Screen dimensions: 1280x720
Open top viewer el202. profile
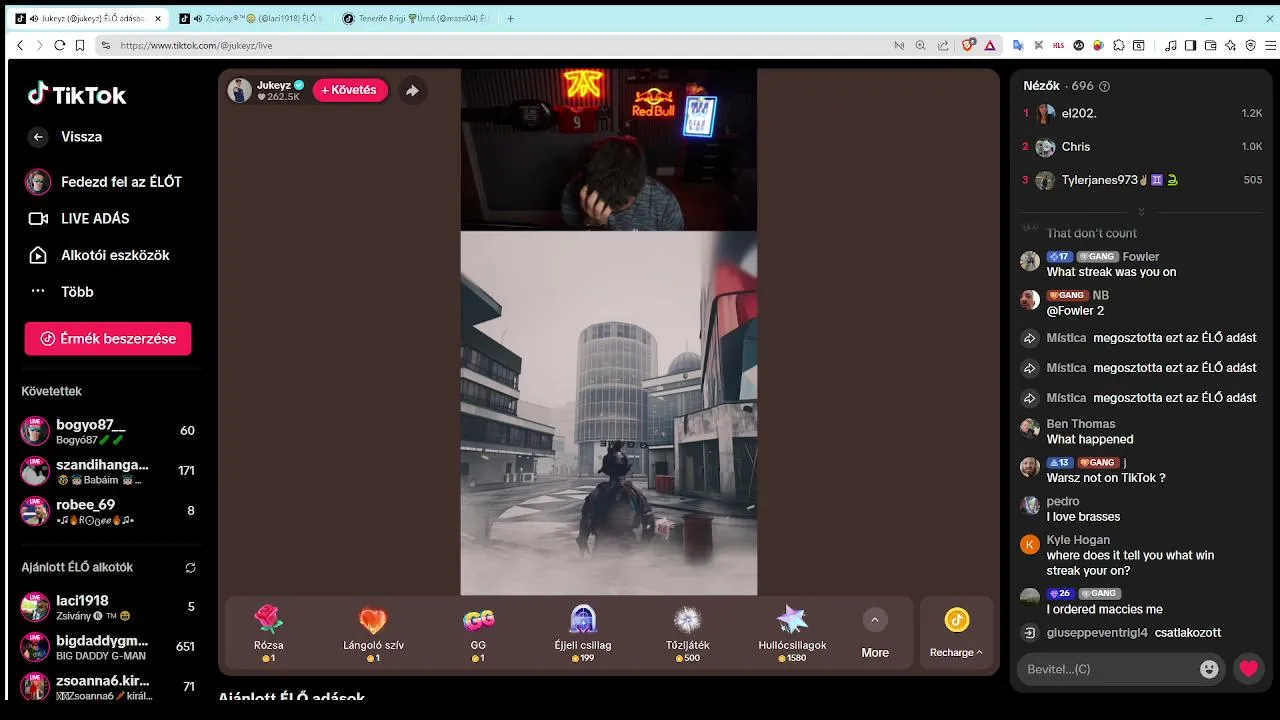point(1141,114)
